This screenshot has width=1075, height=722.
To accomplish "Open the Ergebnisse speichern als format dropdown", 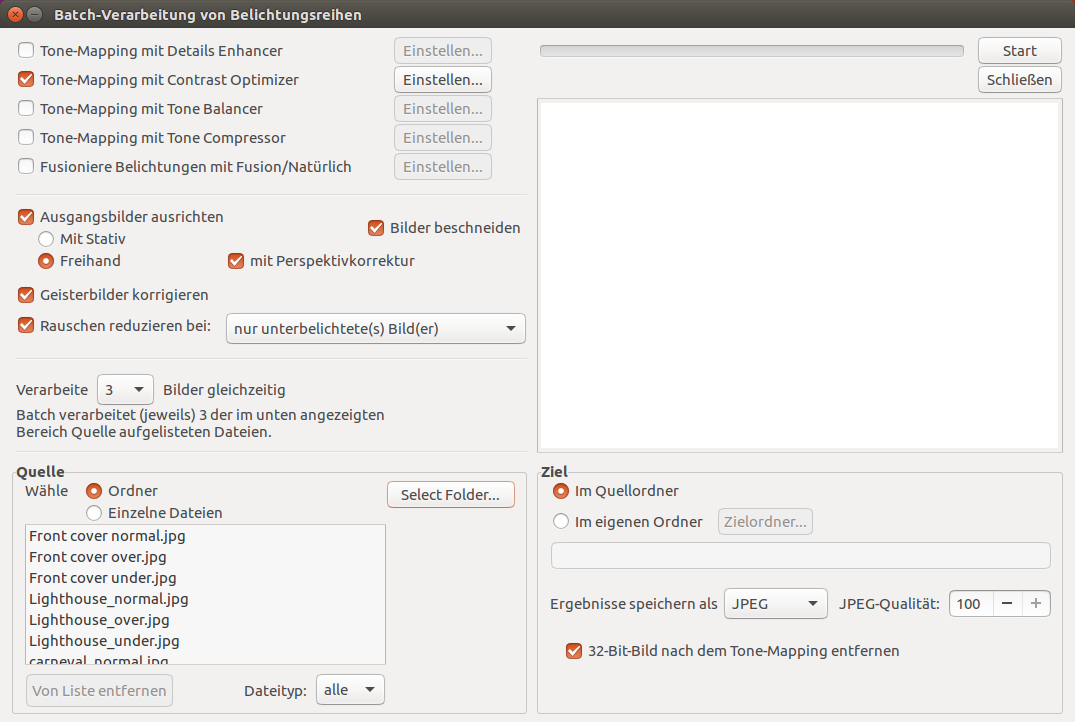I will point(775,604).
